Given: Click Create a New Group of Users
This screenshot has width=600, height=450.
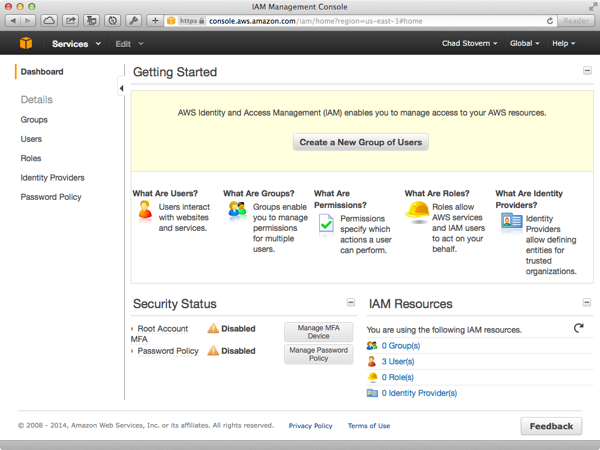Looking at the screenshot, I should pos(360,142).
